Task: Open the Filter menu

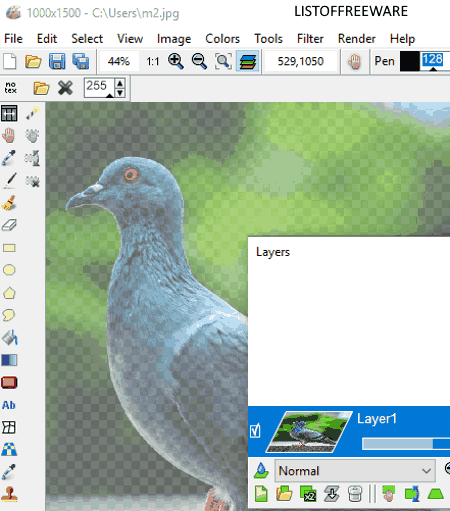Action: 310,39
